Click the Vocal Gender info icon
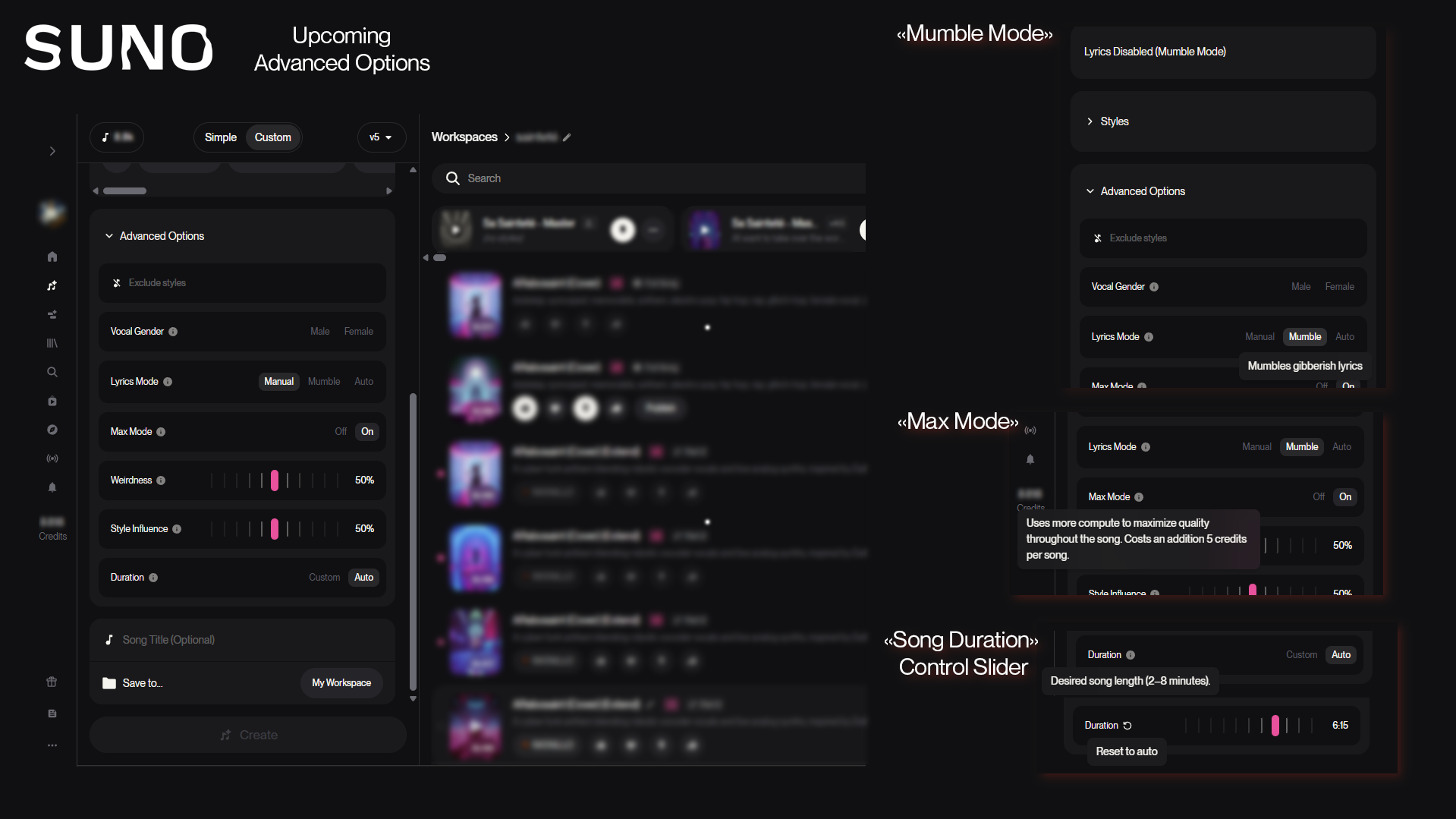Screen dimensions: 1456x819 point(173,332)
